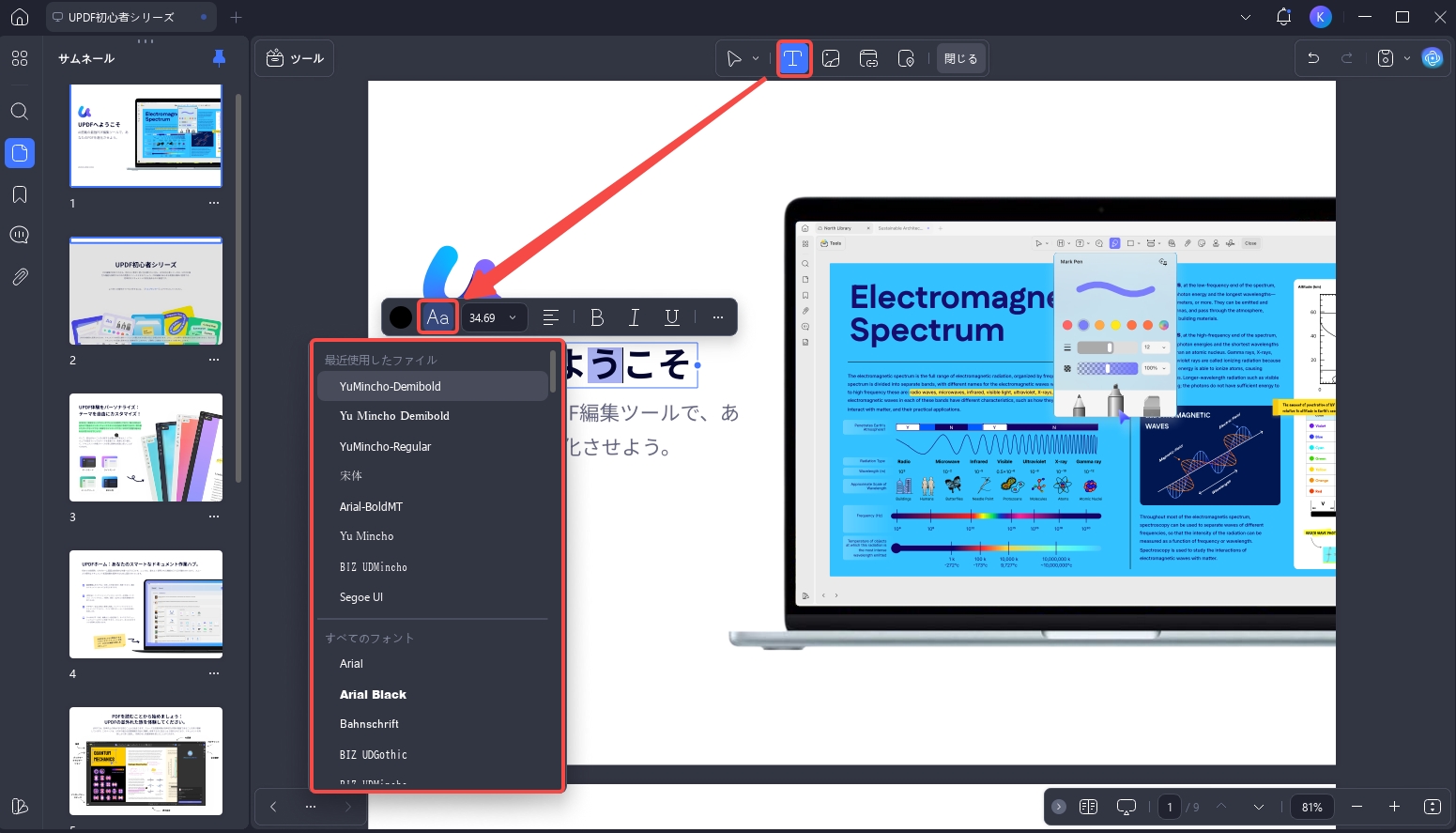Undo the last action
The width and height of the screenshot is (1456, 833).
pyautogui.click(x=1313, y=58)
